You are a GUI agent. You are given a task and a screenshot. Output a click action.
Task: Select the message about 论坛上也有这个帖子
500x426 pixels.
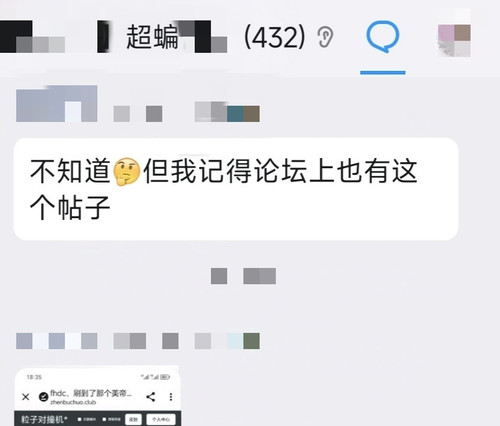point(235,189)
